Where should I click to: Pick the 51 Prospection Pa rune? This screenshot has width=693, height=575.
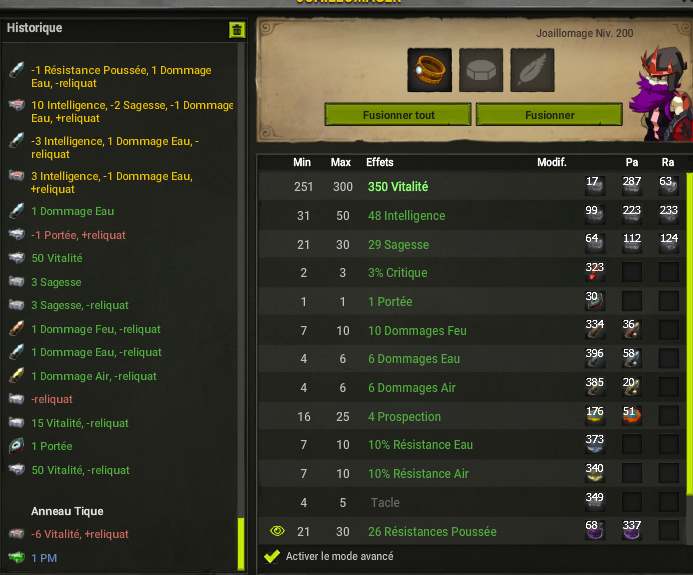[x=632, y=416]
